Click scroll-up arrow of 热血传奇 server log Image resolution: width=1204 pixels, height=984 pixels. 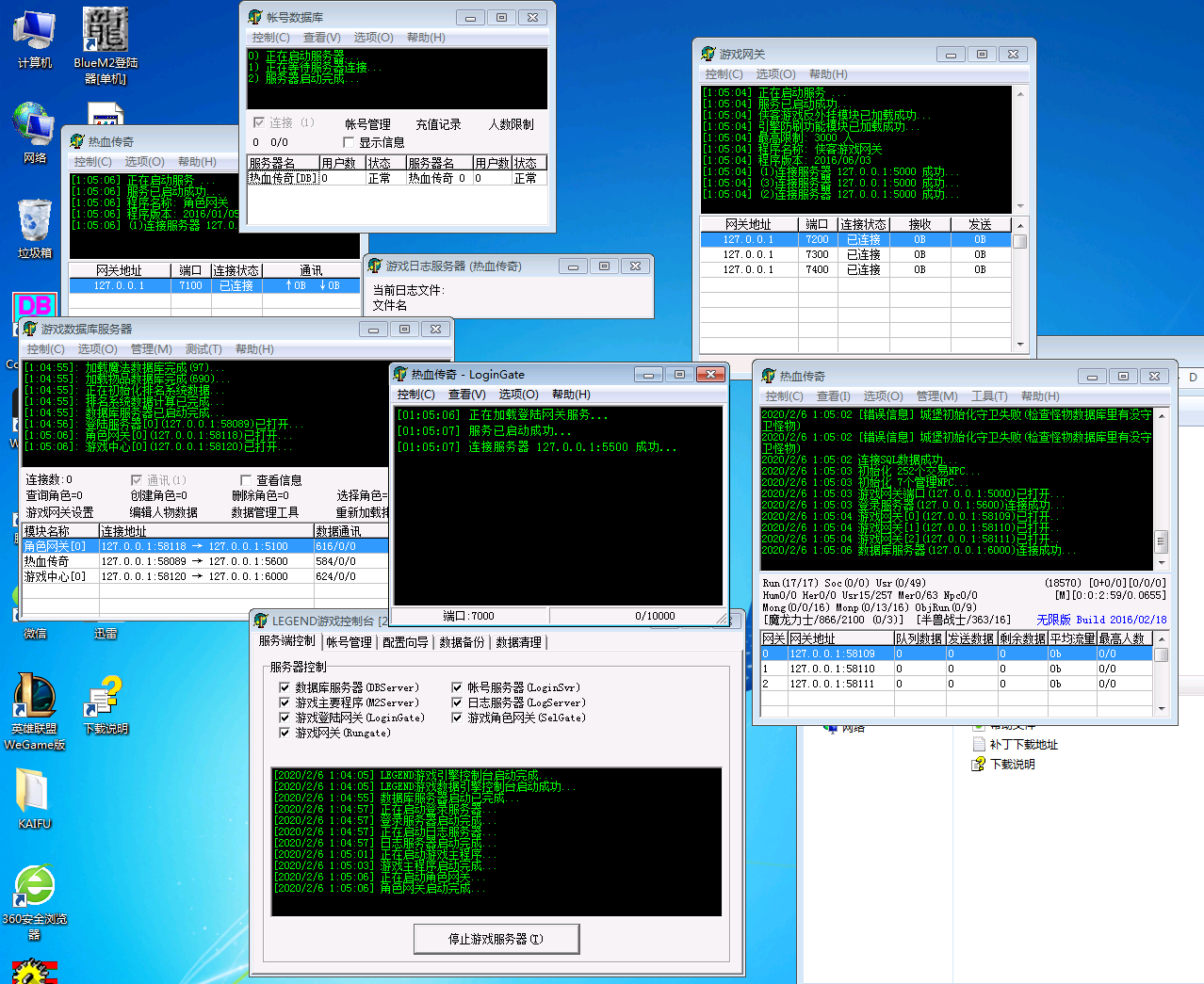pos(1162,415)
